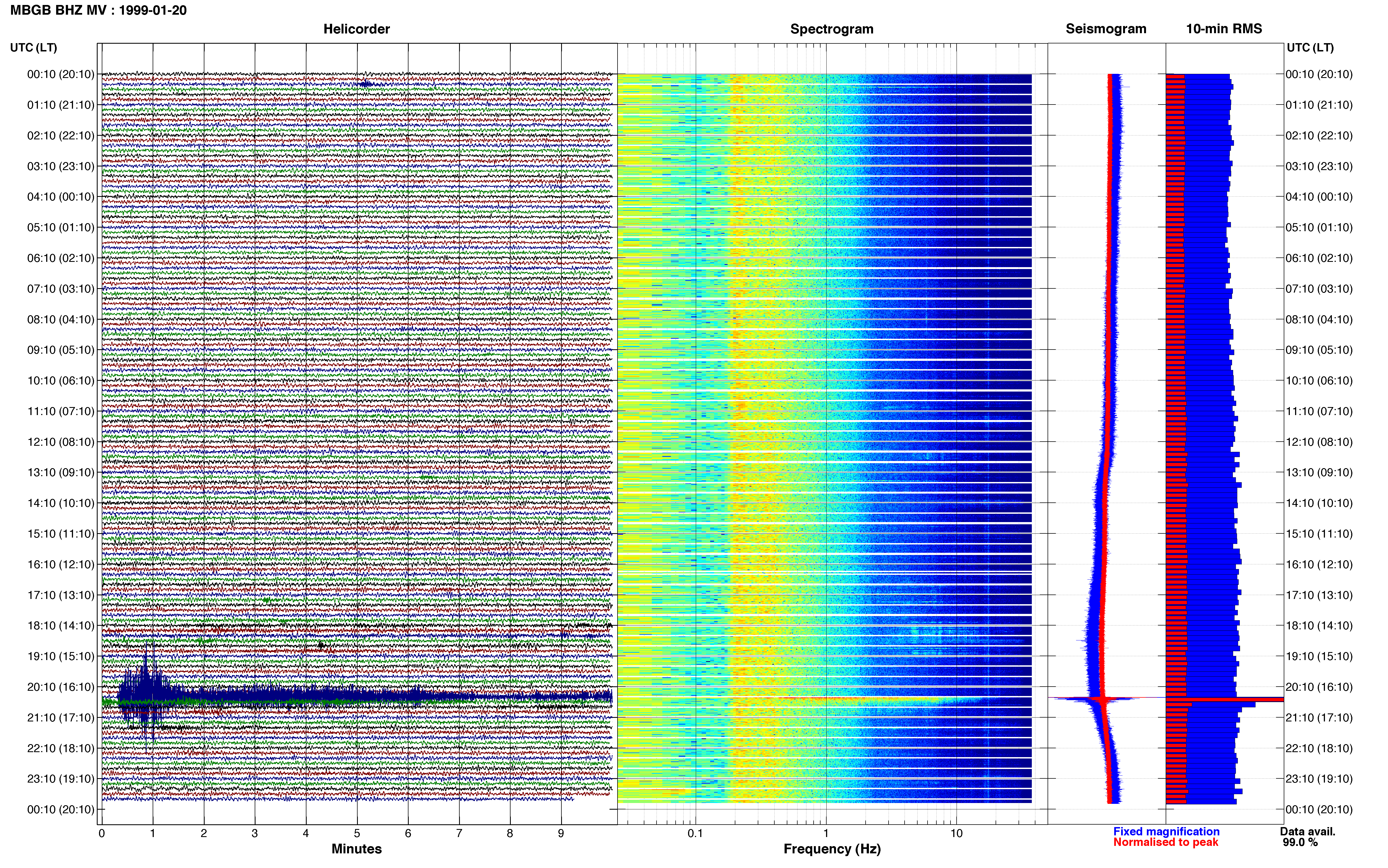The image size is (1388, 868).
Task: Click '01:10 (21:10)' label on RMS-side time axis
Action: (1319, 105)
